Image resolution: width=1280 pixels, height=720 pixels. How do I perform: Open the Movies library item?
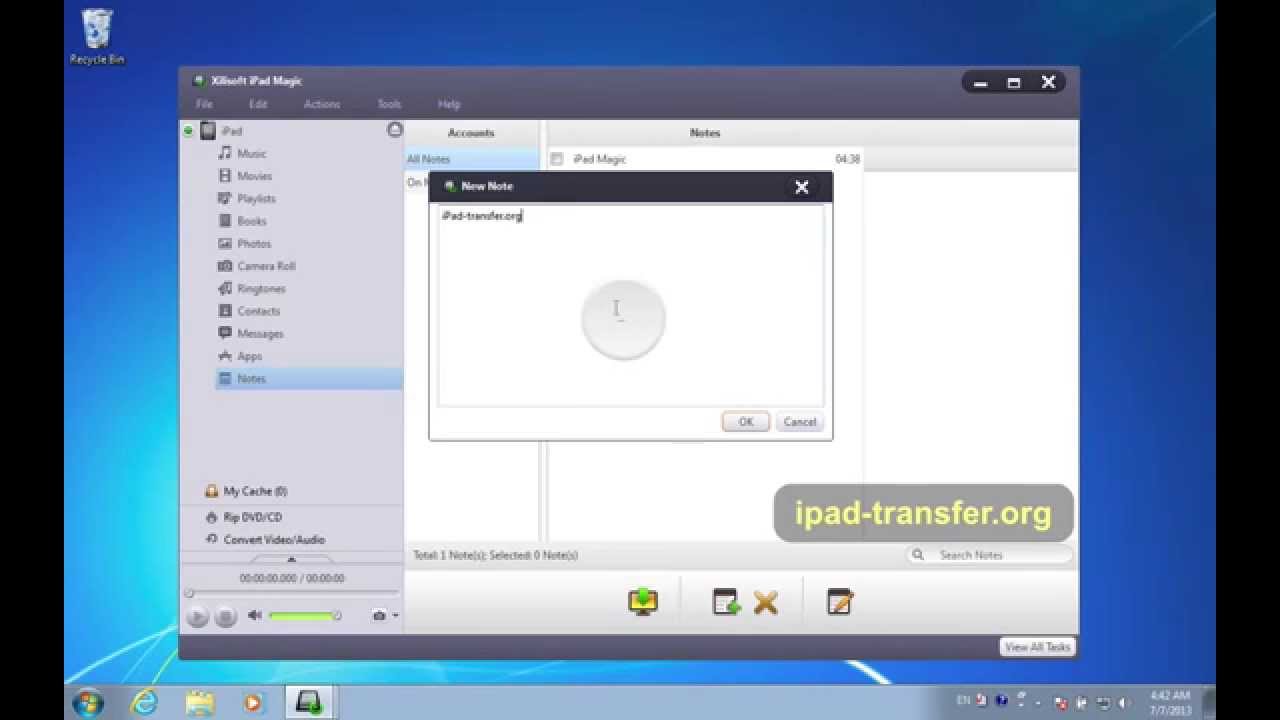pos(254,176)
